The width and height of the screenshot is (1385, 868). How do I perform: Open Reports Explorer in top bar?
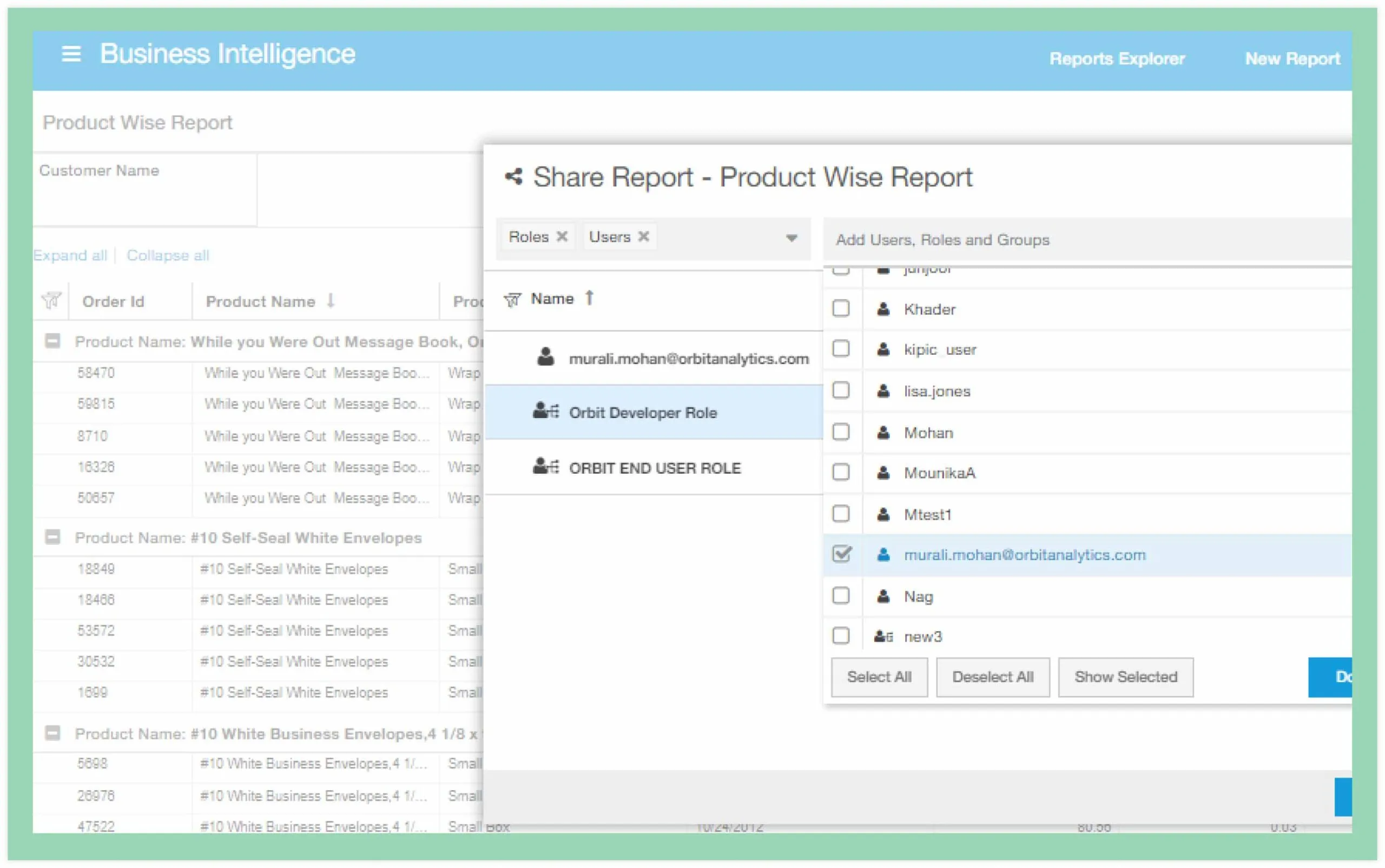coord(1116,58)
